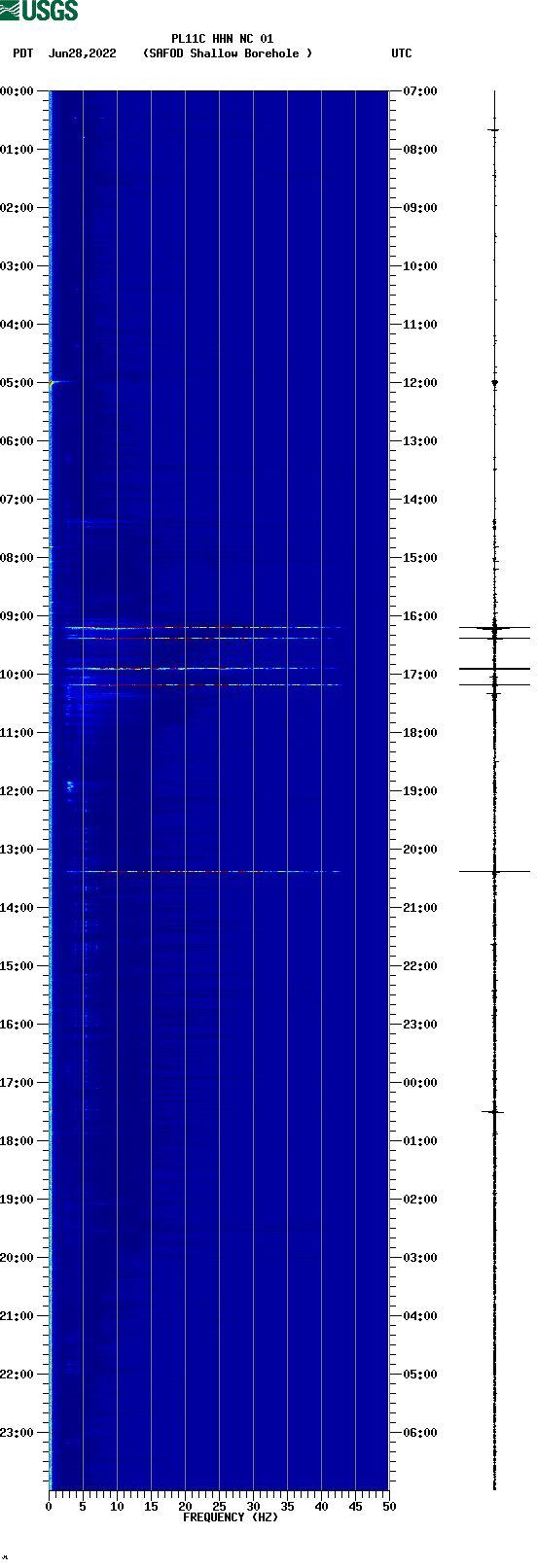Click the seismogram spike near 00:30 UTC
The height and width of the screenshot is (1568, 537).
494,1111
